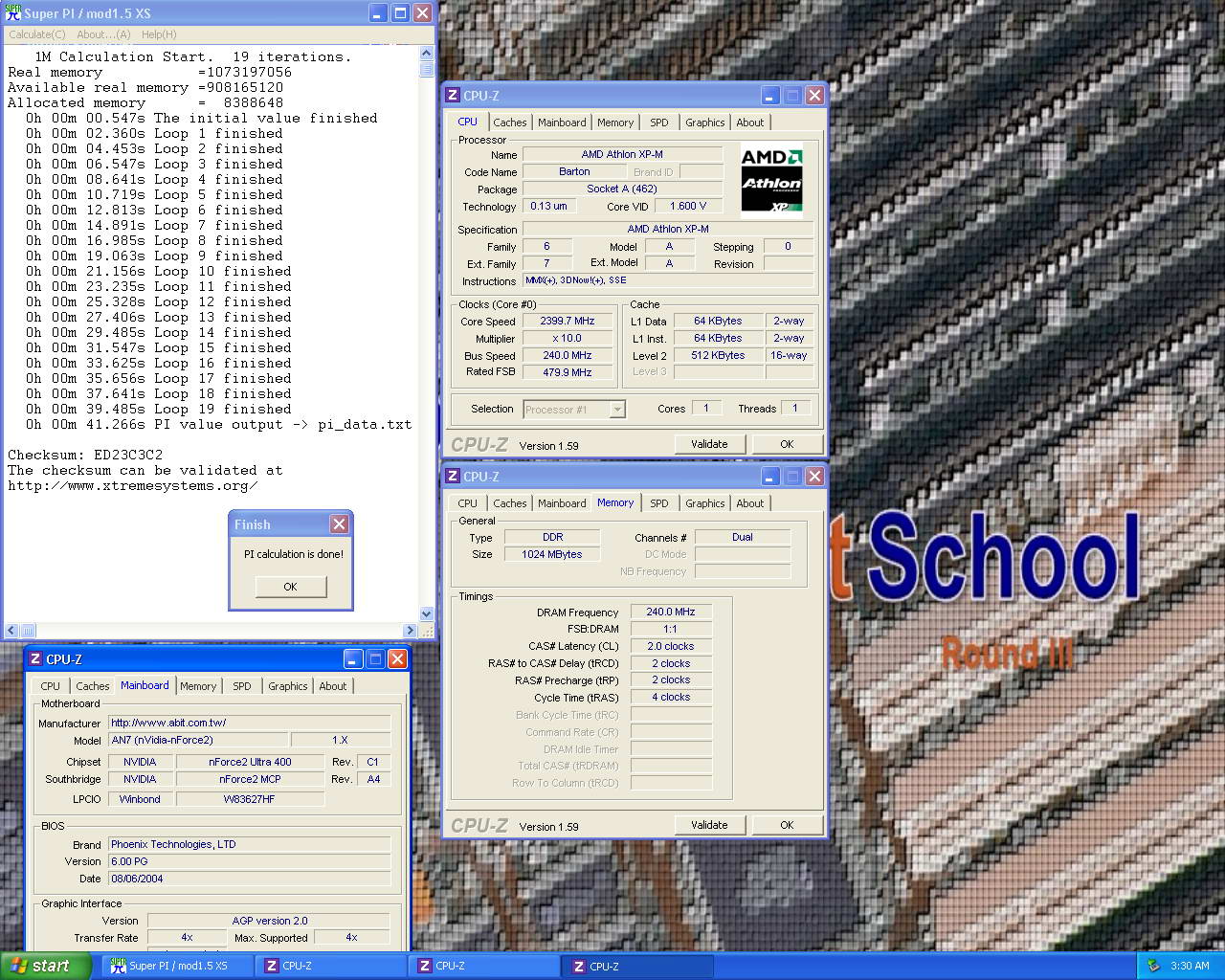Click the Bus Speed value 240.0 MHz in the CPU window
This screenshot has height=980, width=1225.
pyautogui.click(x=568, y=355)
